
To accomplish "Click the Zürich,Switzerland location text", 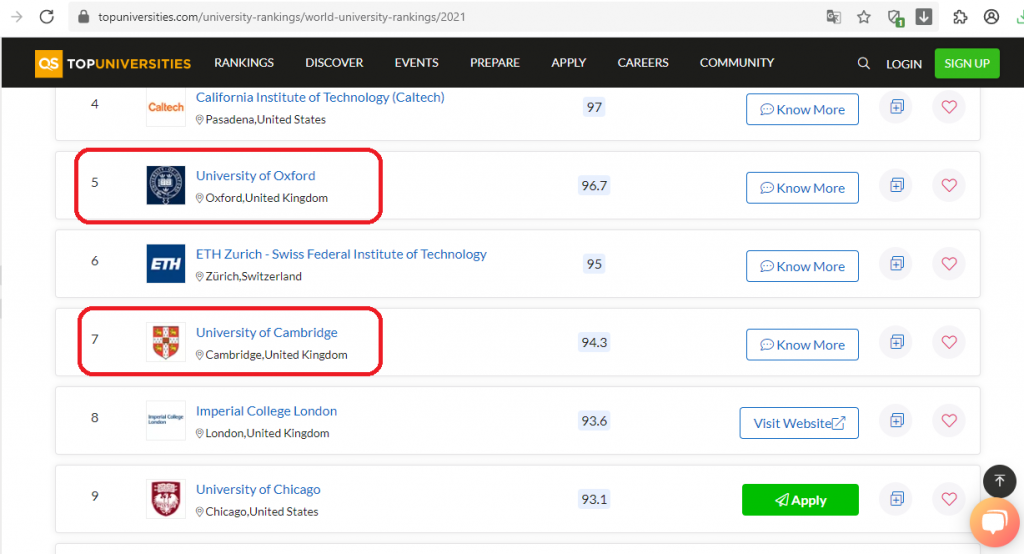I will pos(253,276).
